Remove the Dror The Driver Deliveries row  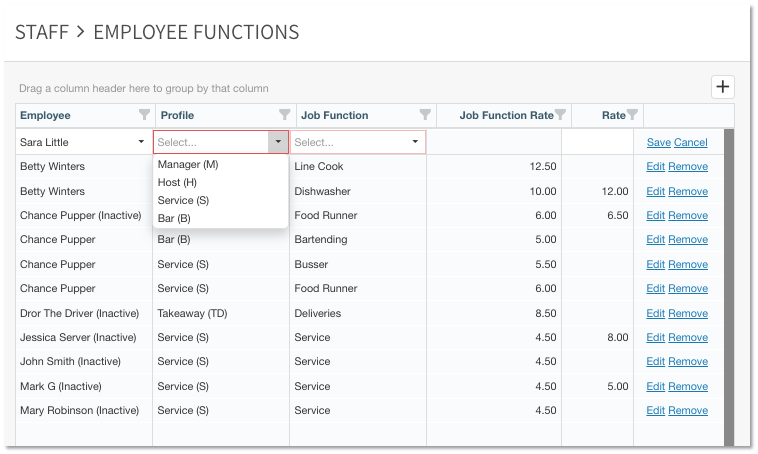coord(688,313)
